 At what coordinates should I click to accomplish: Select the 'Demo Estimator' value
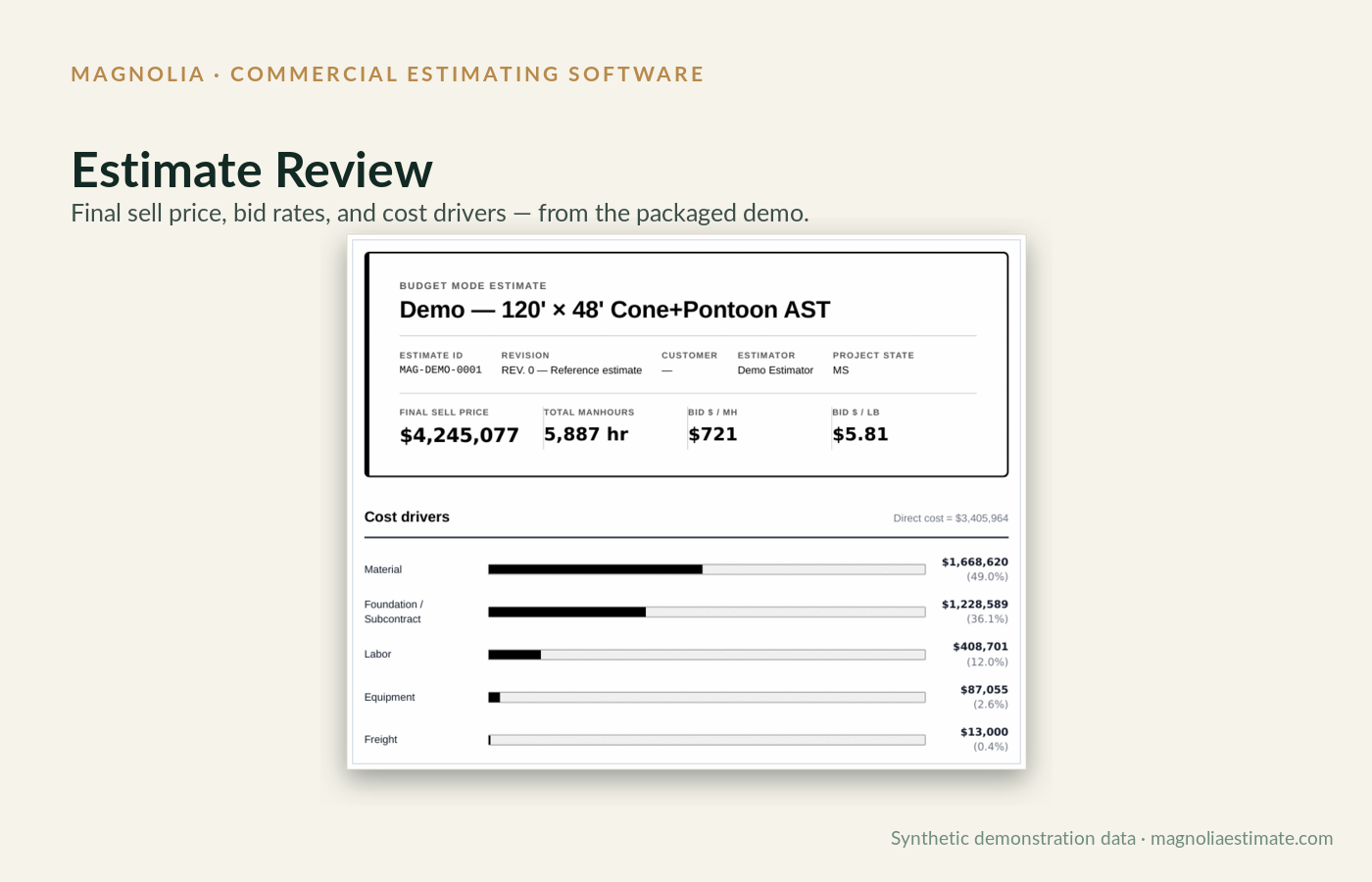tap(775, 370)
